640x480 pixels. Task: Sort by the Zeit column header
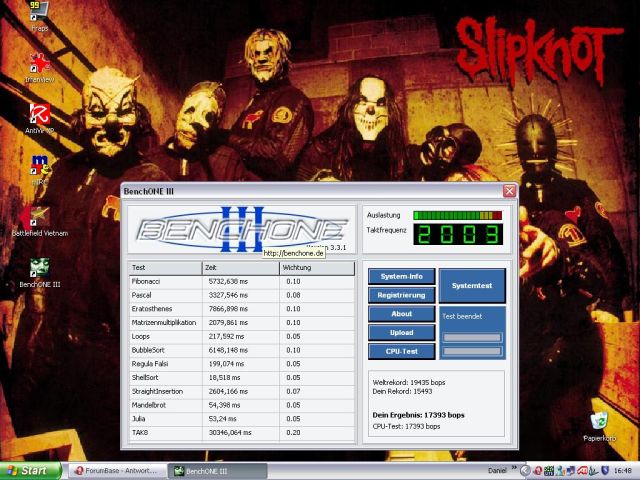[240, 268]
